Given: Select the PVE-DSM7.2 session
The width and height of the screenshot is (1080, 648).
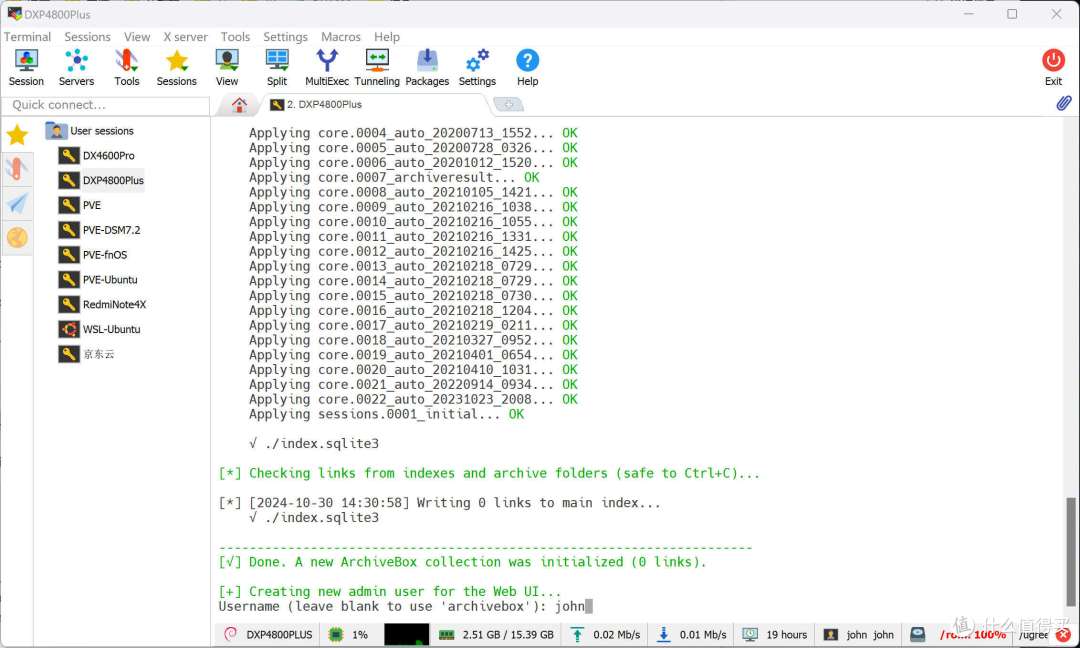Looking at the screenshot, I should (111, 230).
